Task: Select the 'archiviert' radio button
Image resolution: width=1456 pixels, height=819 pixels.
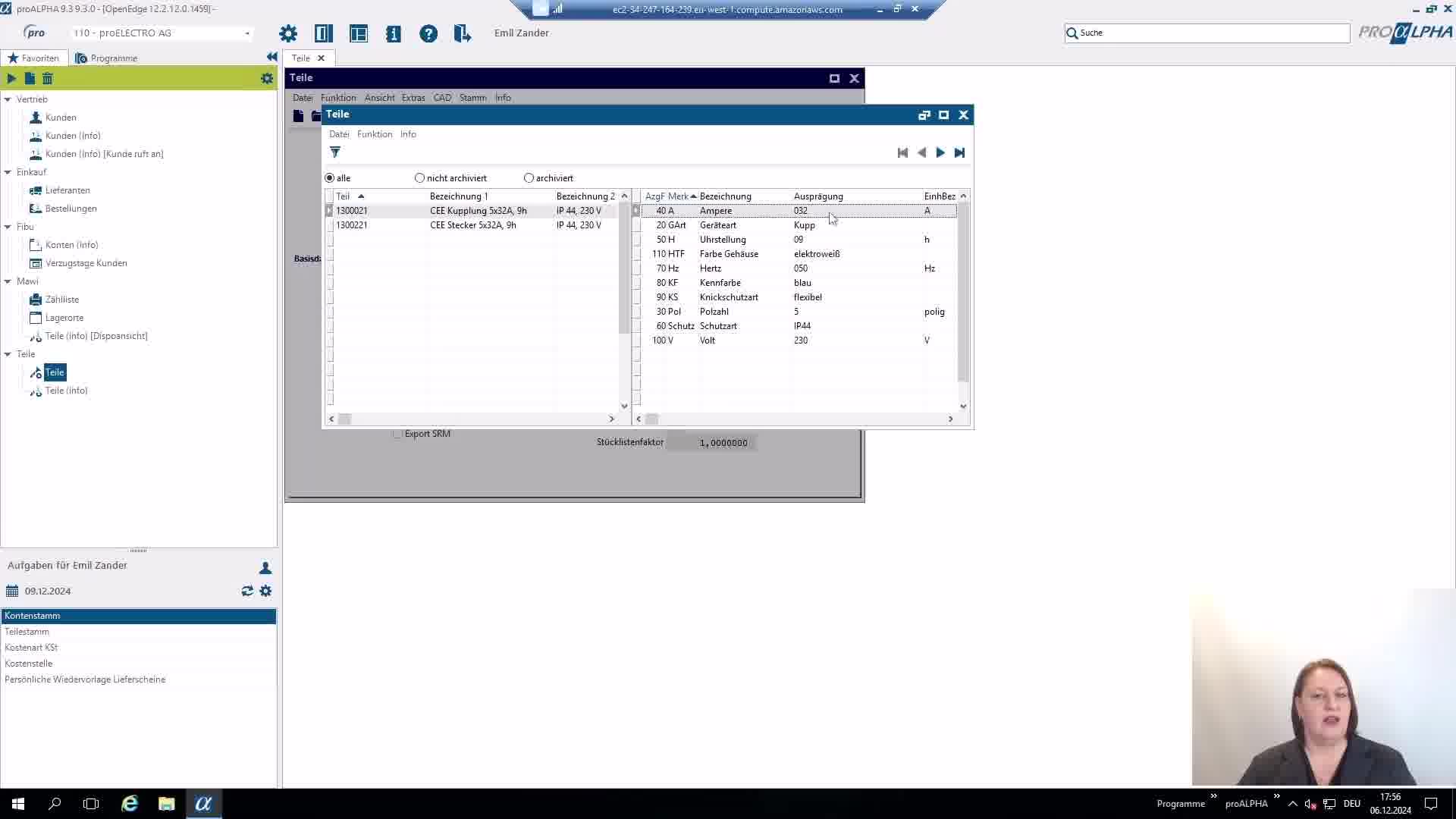Action: point(529,177)
